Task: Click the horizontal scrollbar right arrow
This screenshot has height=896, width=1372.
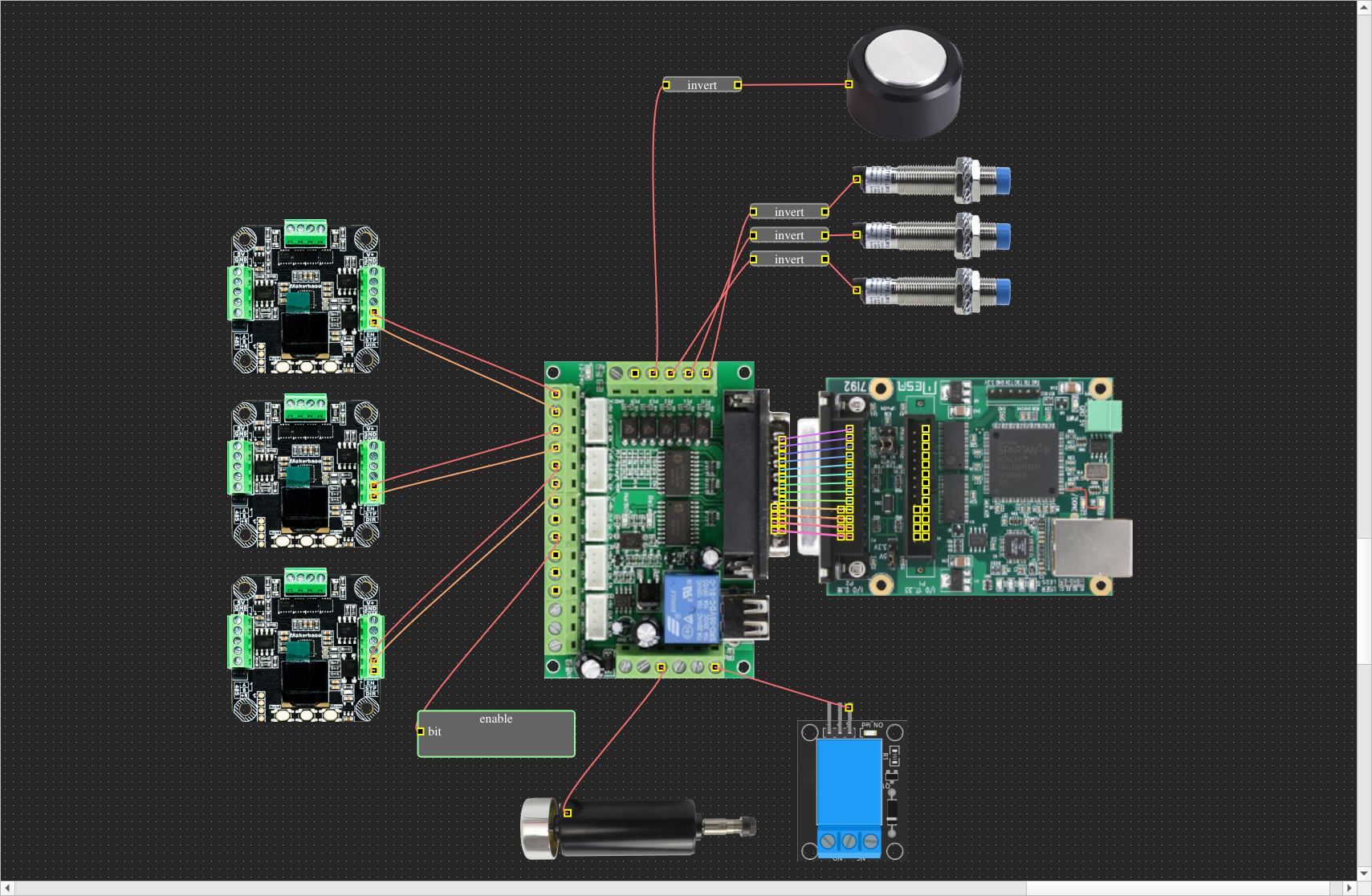Action: pyautogui.click(x=1349, y=888)
